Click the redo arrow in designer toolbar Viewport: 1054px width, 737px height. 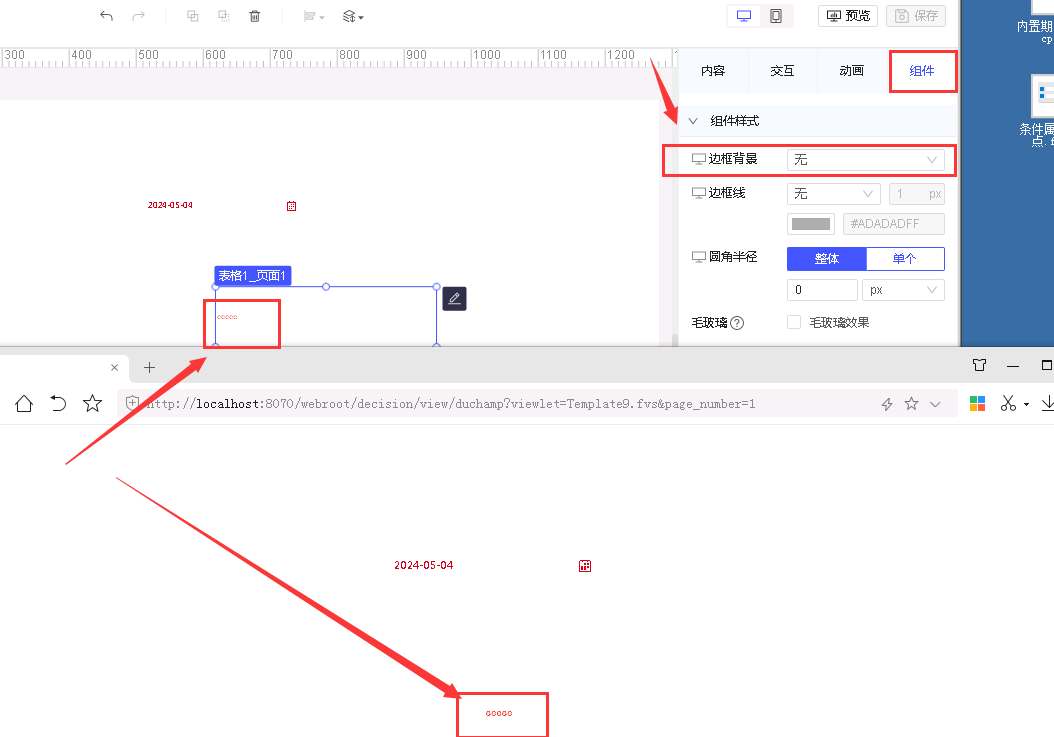(138, 16)
